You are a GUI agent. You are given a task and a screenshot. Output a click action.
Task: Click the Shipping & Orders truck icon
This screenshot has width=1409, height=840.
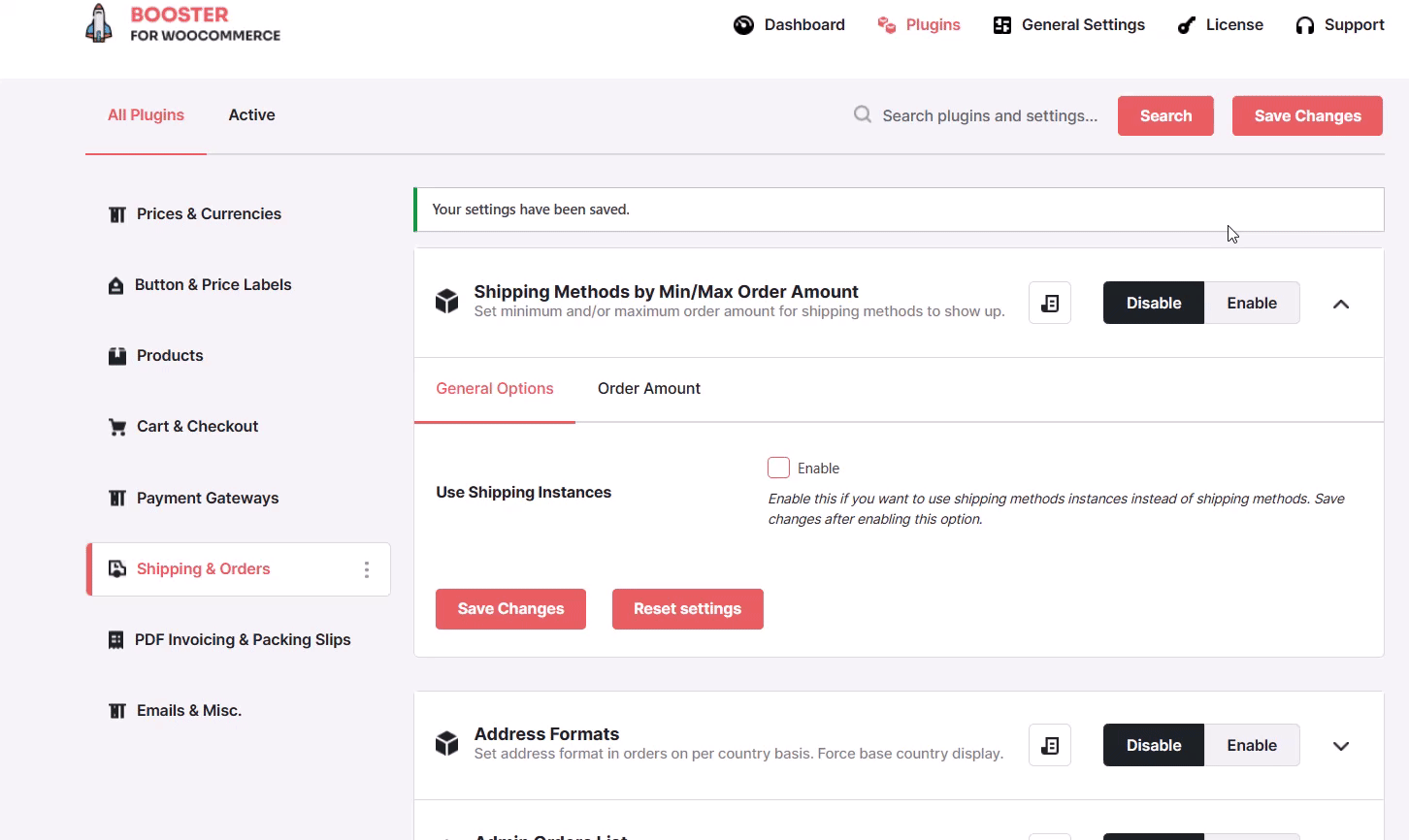click(x=117, y=569)
